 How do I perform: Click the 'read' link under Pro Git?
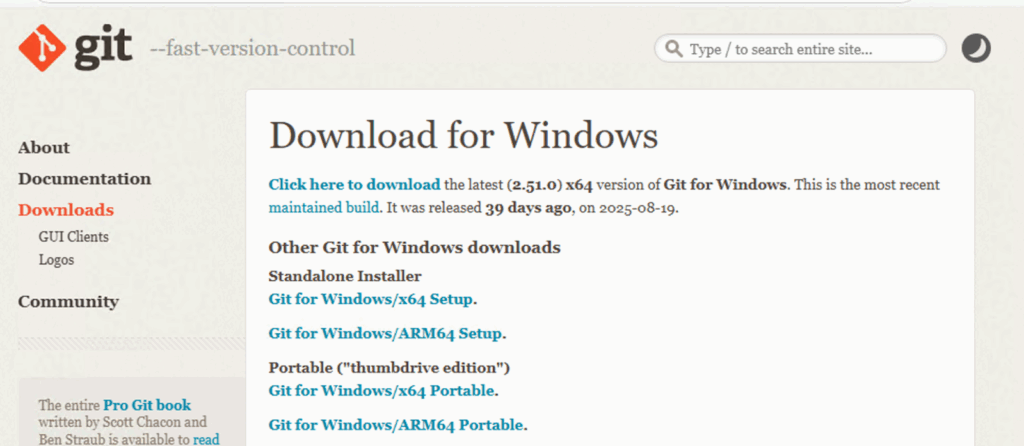click(206, 439)
